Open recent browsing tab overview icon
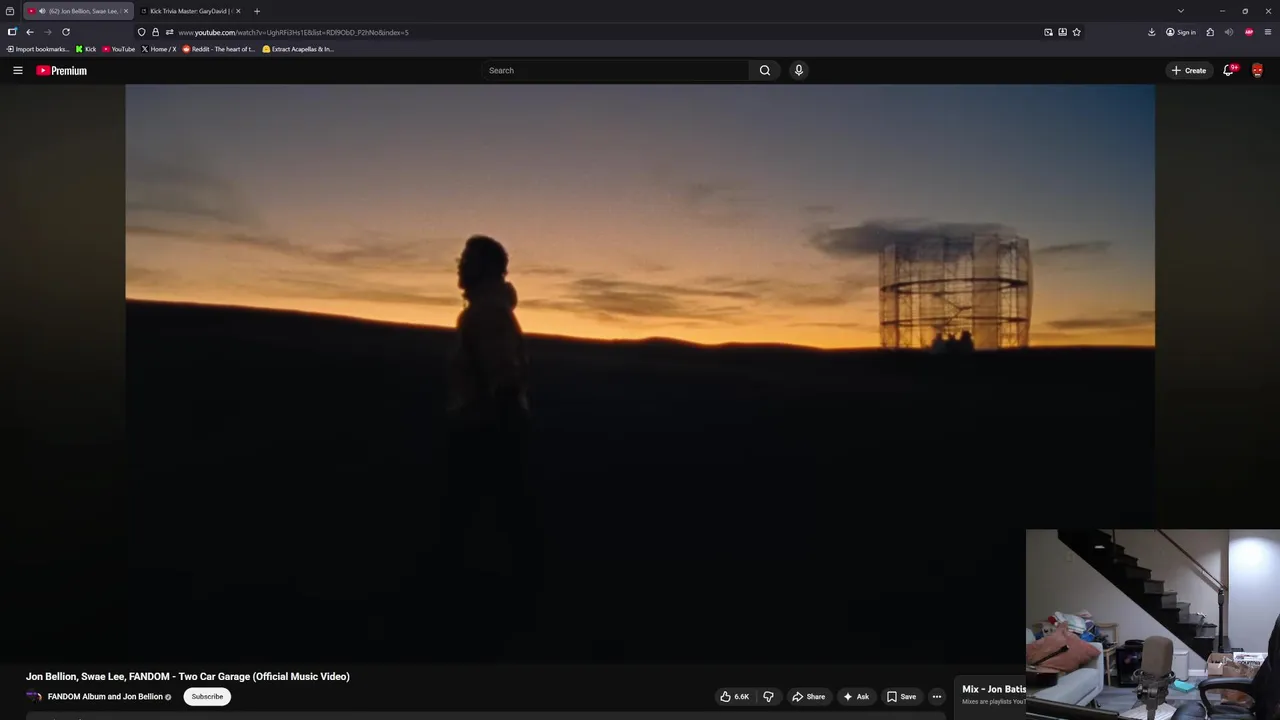Image resolution: width=1280 pixels, height=720 pixels. [x=10, y=11]
